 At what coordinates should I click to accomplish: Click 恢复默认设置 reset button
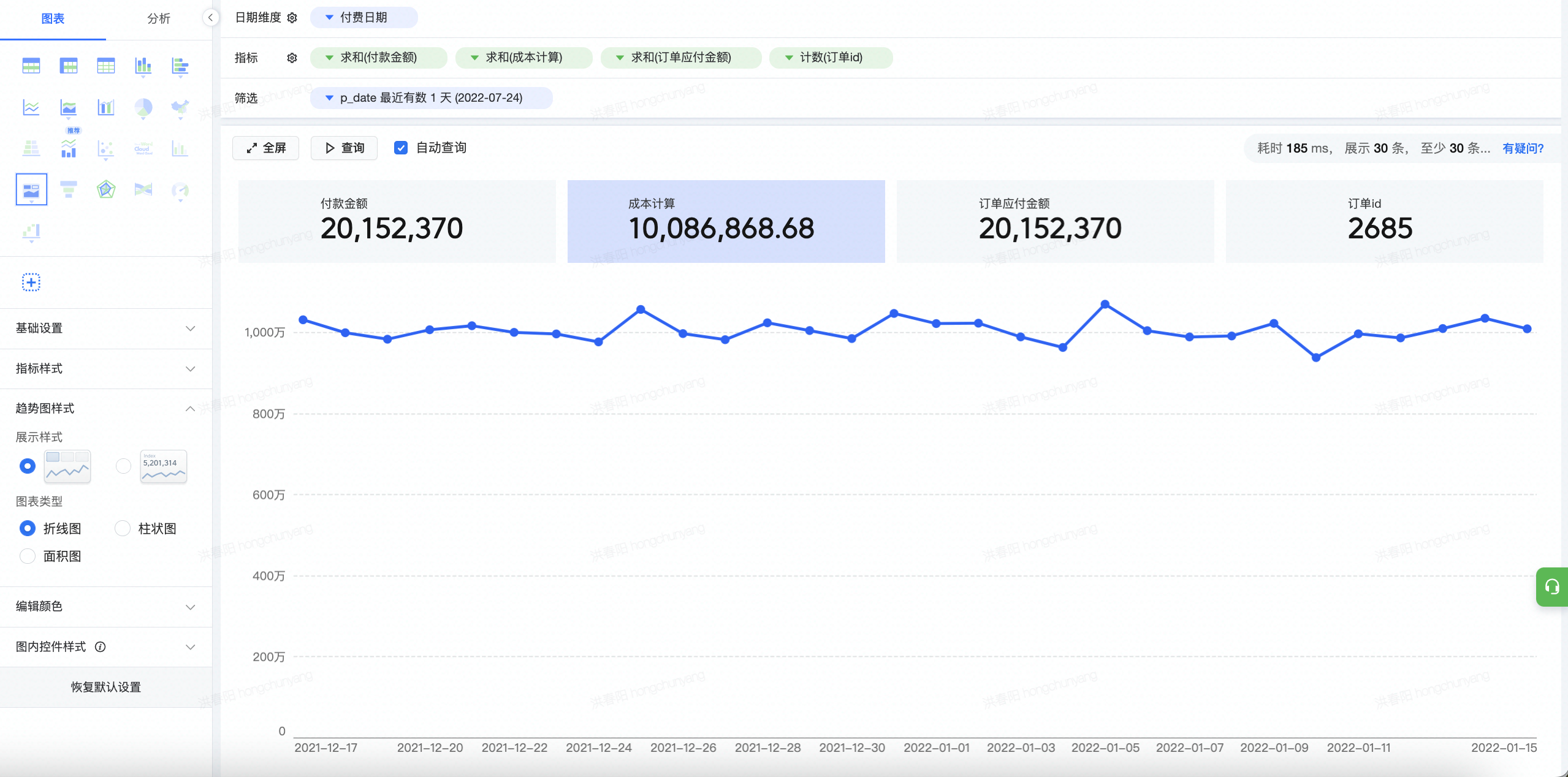(106, 687)
